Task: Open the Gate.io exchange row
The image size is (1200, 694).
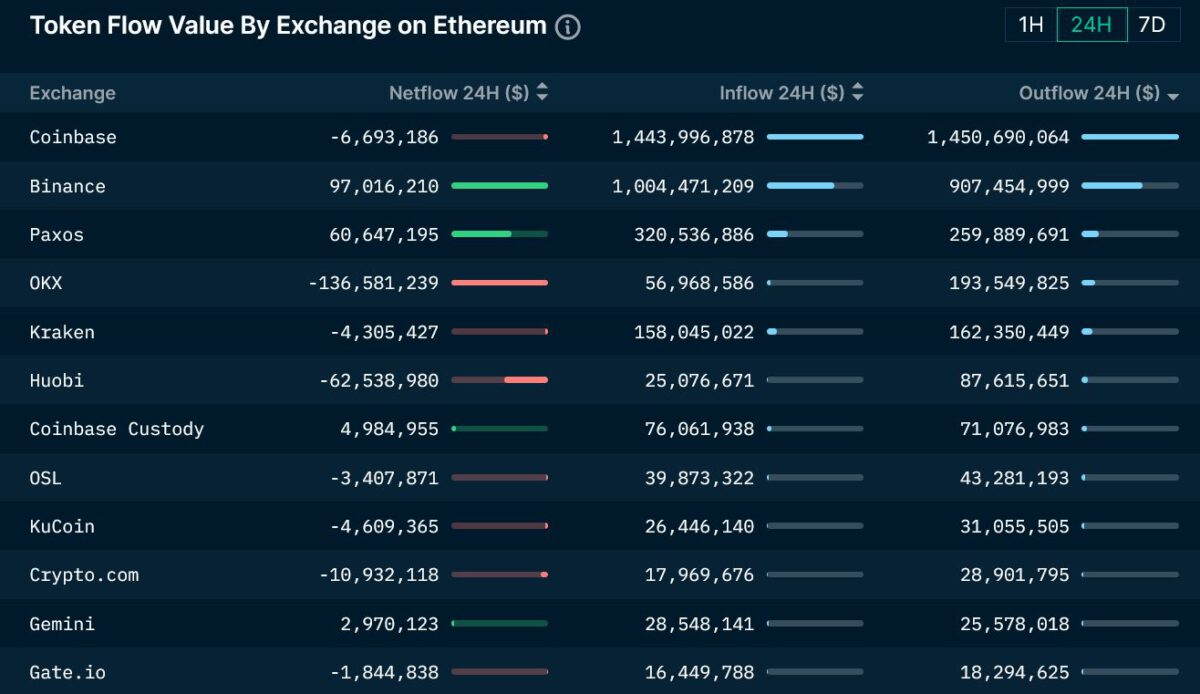Action: point(67,672)
